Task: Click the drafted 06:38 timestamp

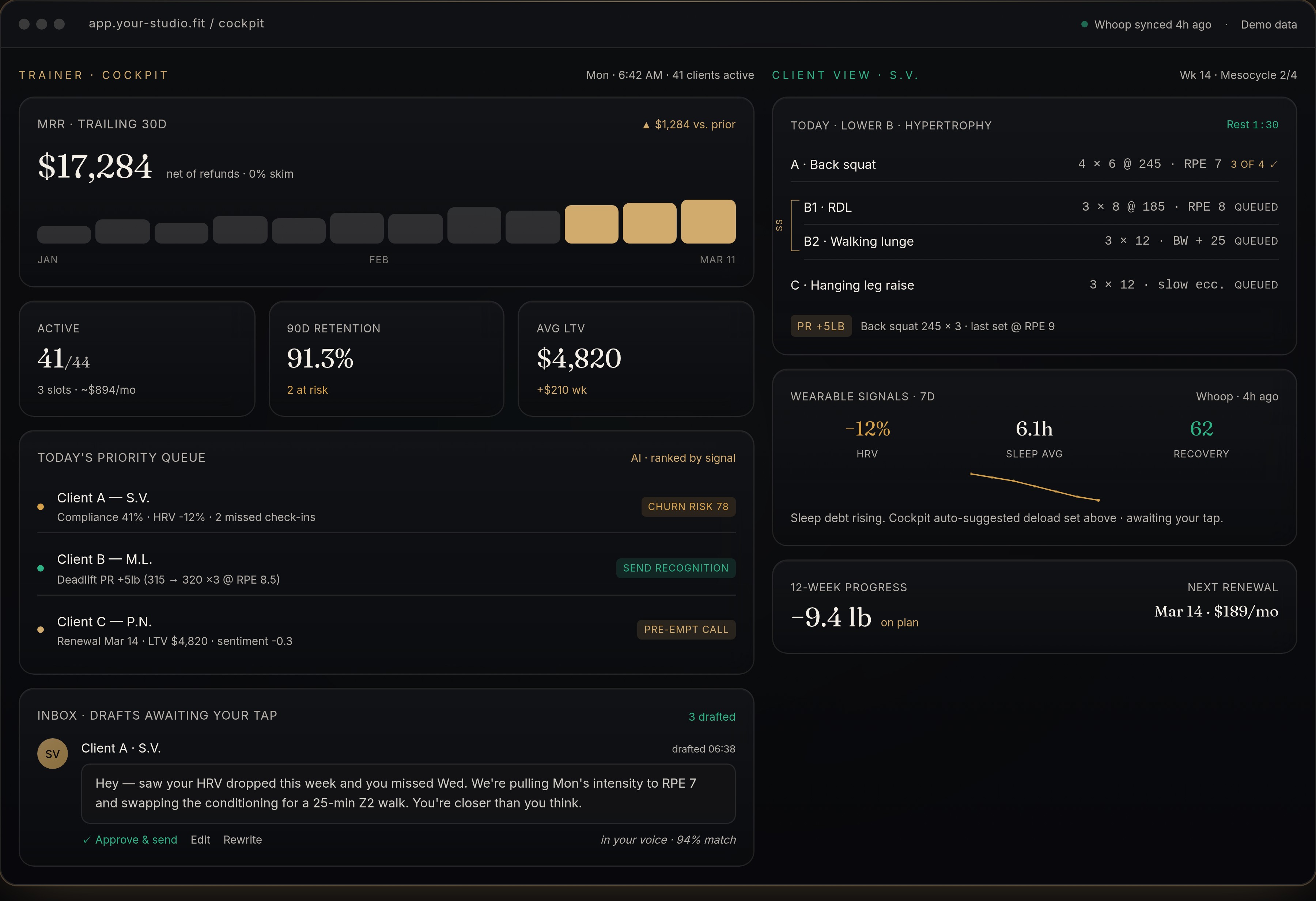Action: click(x=703, y=749)
